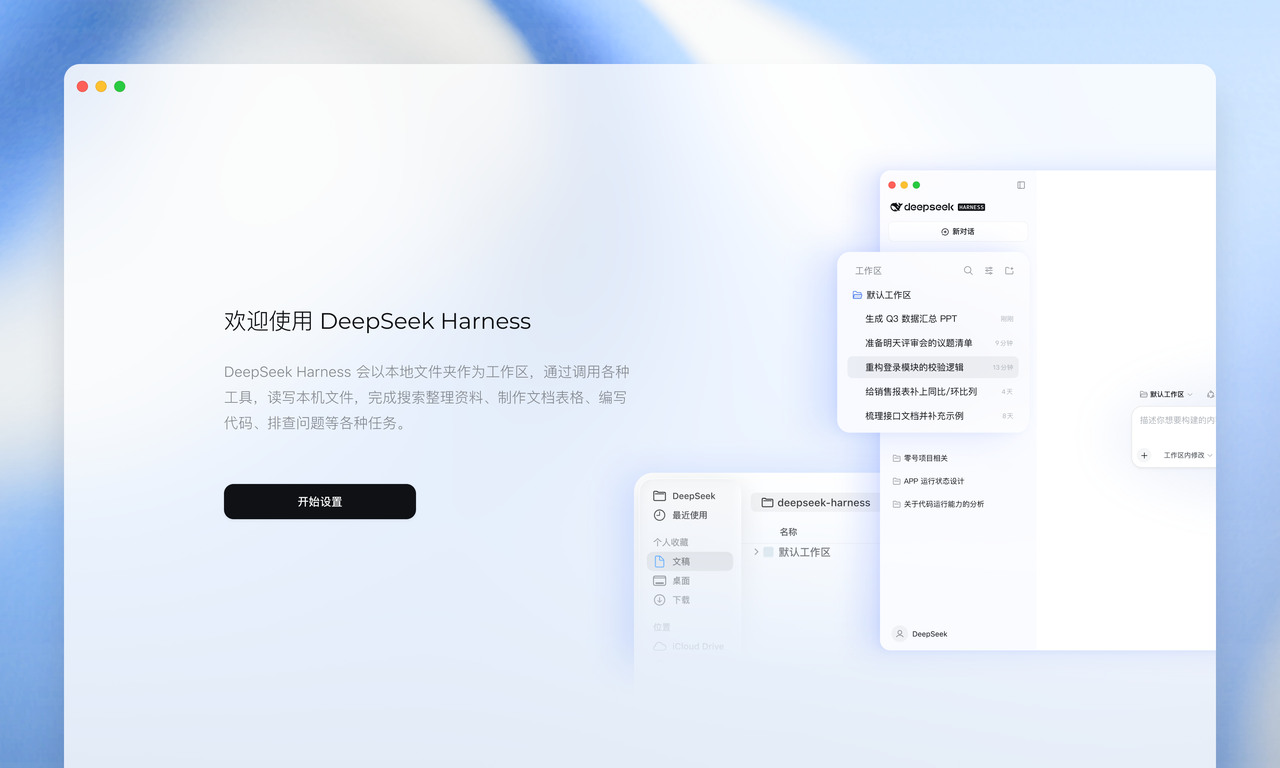Image resolution: width=1280 pixels, height=768 pixels.
Task: Select 文稿 in the file picker sidebar
Action: pyautogui.click(x=690, y=562)
